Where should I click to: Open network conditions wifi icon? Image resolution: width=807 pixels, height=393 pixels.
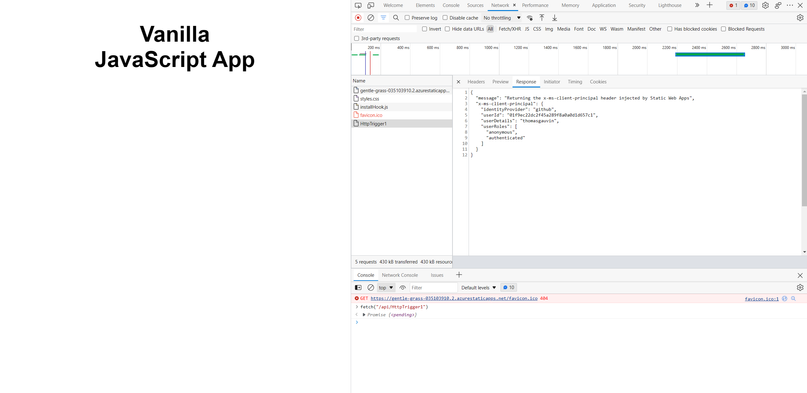[530, 17]
